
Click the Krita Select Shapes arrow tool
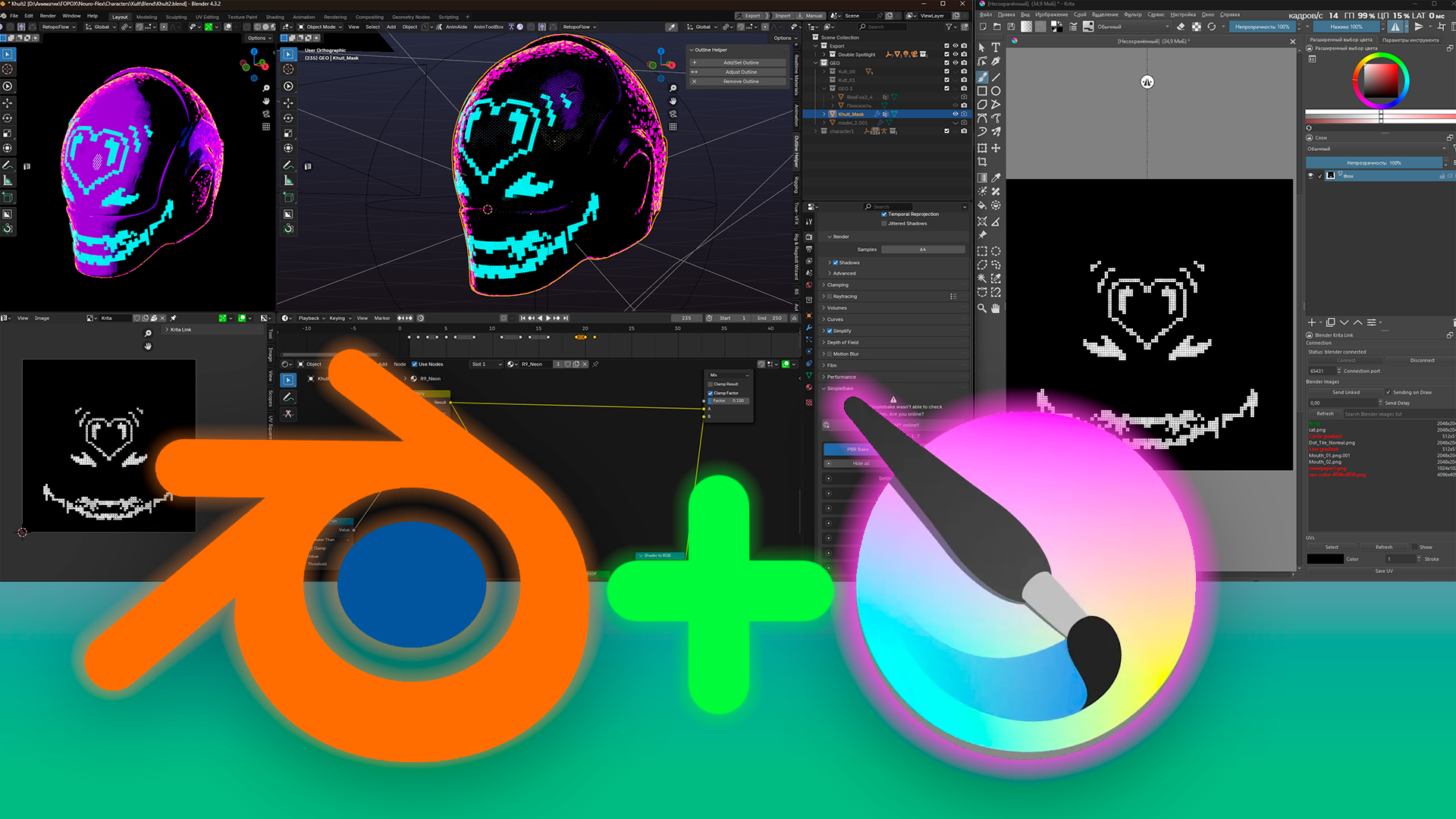tap(982, 47)
